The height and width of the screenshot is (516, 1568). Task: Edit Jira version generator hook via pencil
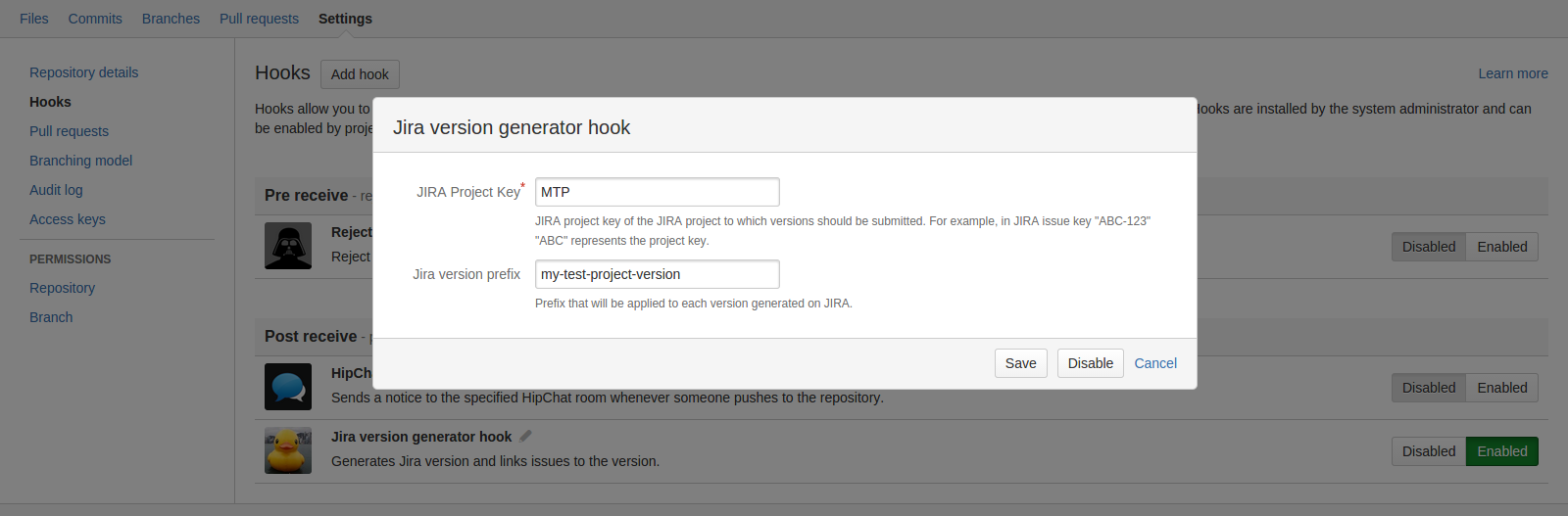click(x=526, y=436)
